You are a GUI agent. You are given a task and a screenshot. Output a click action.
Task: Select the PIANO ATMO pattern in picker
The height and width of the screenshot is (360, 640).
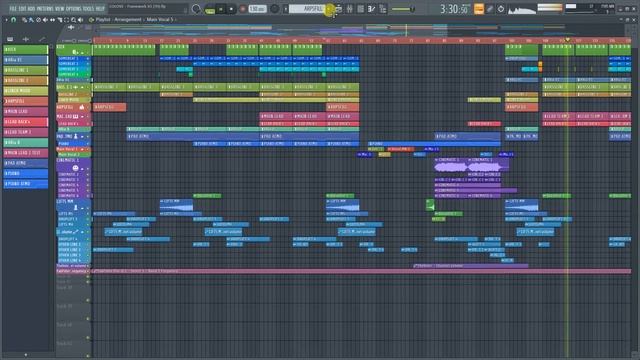pyautogui.click(x=25, y=184)
